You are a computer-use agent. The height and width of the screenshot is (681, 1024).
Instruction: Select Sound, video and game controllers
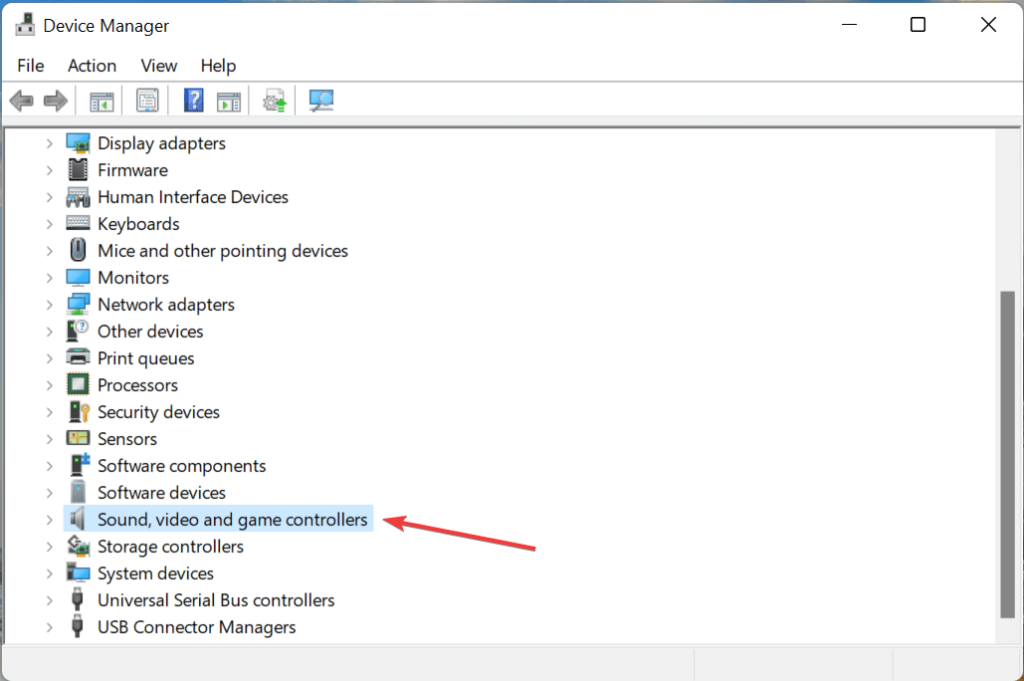[x=232, y=519]
